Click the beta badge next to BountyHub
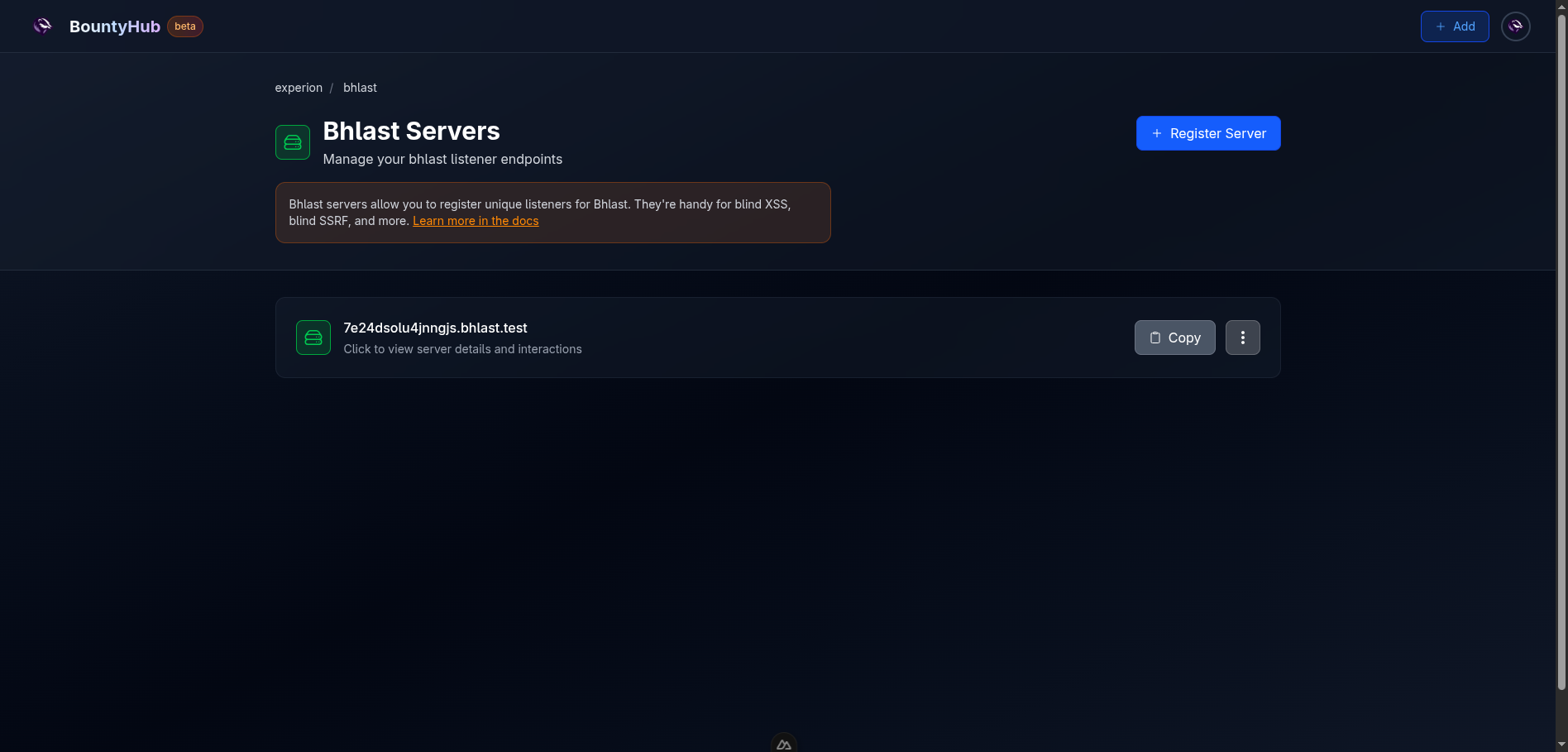Viewport: 1568px width, 752px height. coord(184,26)
